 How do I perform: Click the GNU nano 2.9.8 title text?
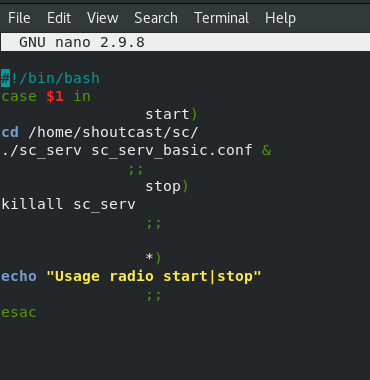click(82, 42)
